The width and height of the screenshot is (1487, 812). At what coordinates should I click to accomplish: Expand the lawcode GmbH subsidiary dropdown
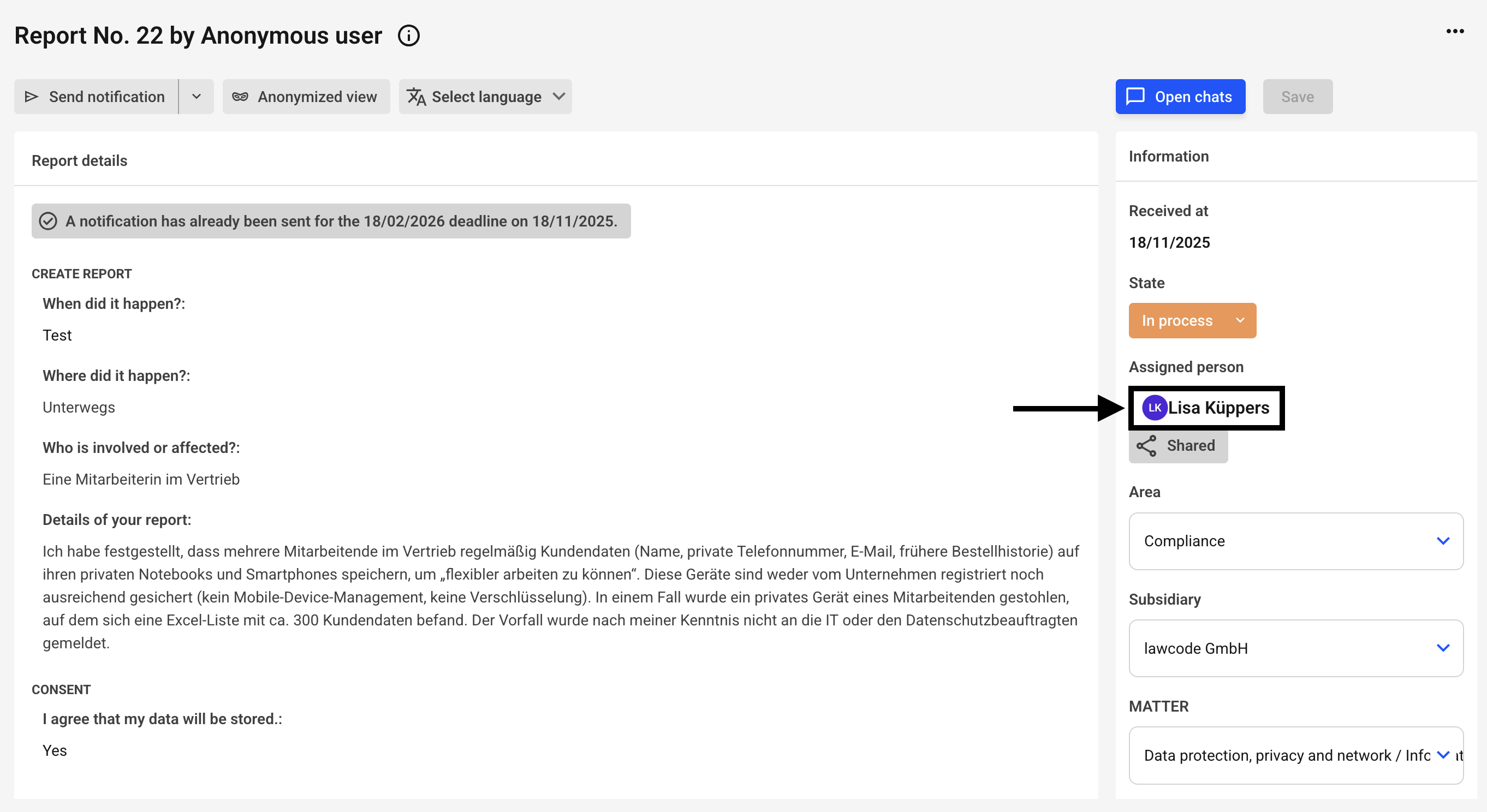[1296, 648]
